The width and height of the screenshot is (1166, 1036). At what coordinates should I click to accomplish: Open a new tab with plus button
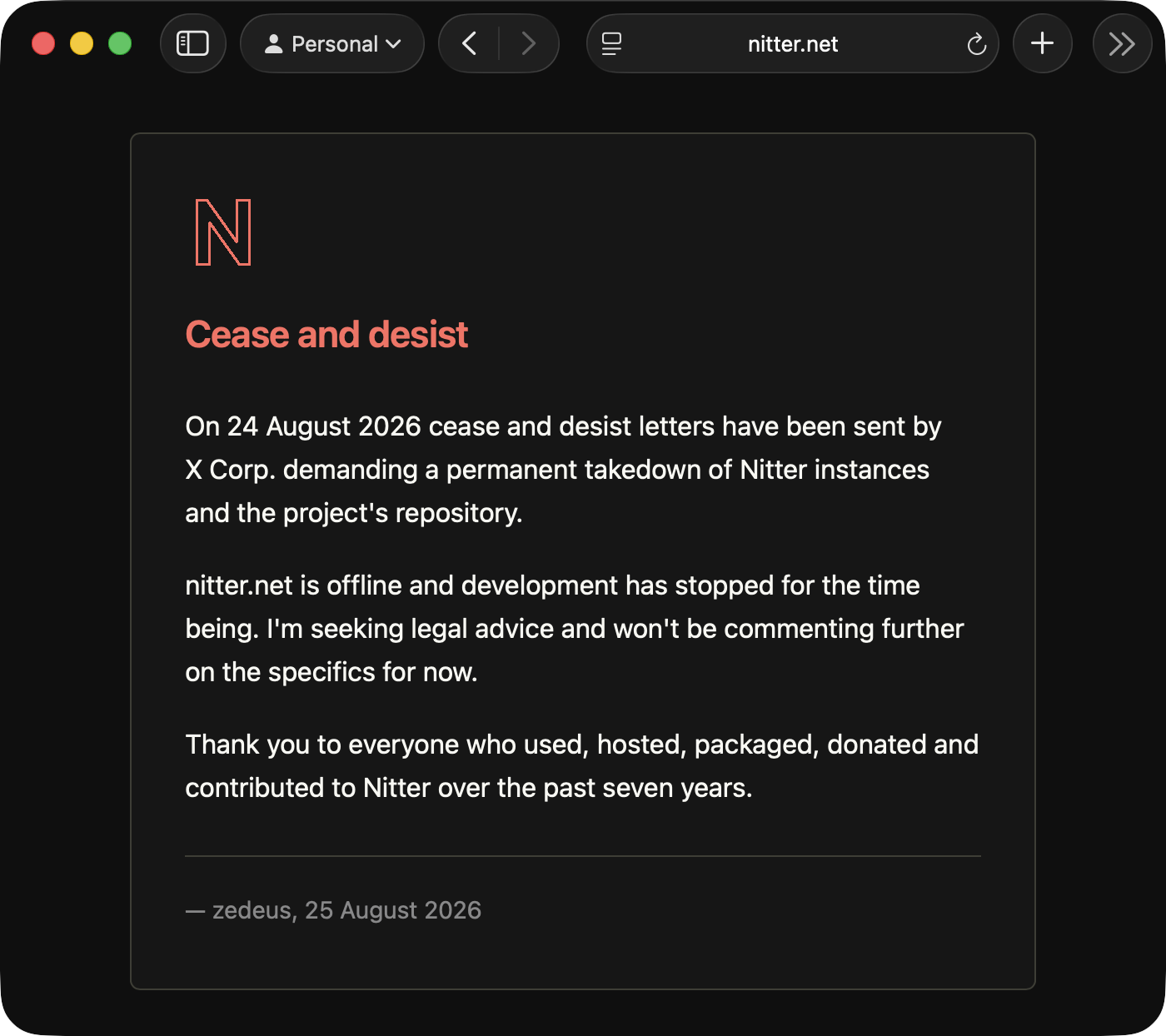coord(1042,43)
